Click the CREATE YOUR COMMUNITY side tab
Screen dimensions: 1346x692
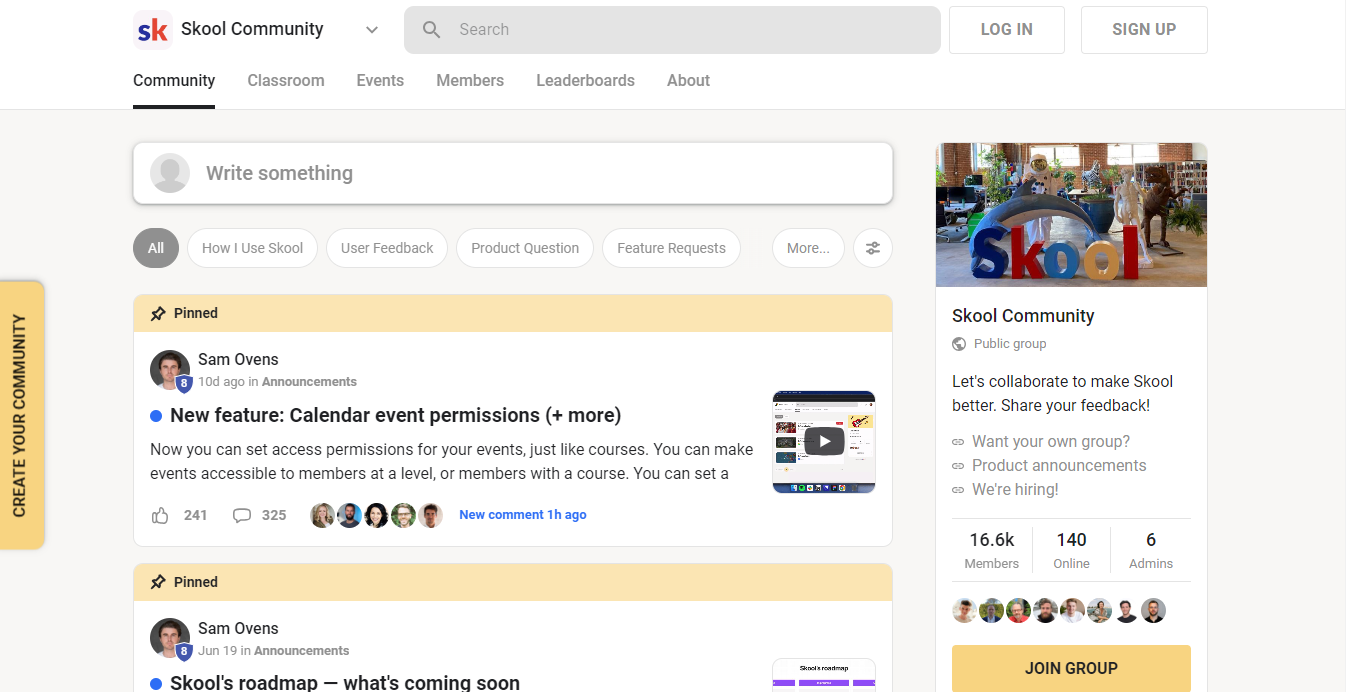(x=22, y=415)
